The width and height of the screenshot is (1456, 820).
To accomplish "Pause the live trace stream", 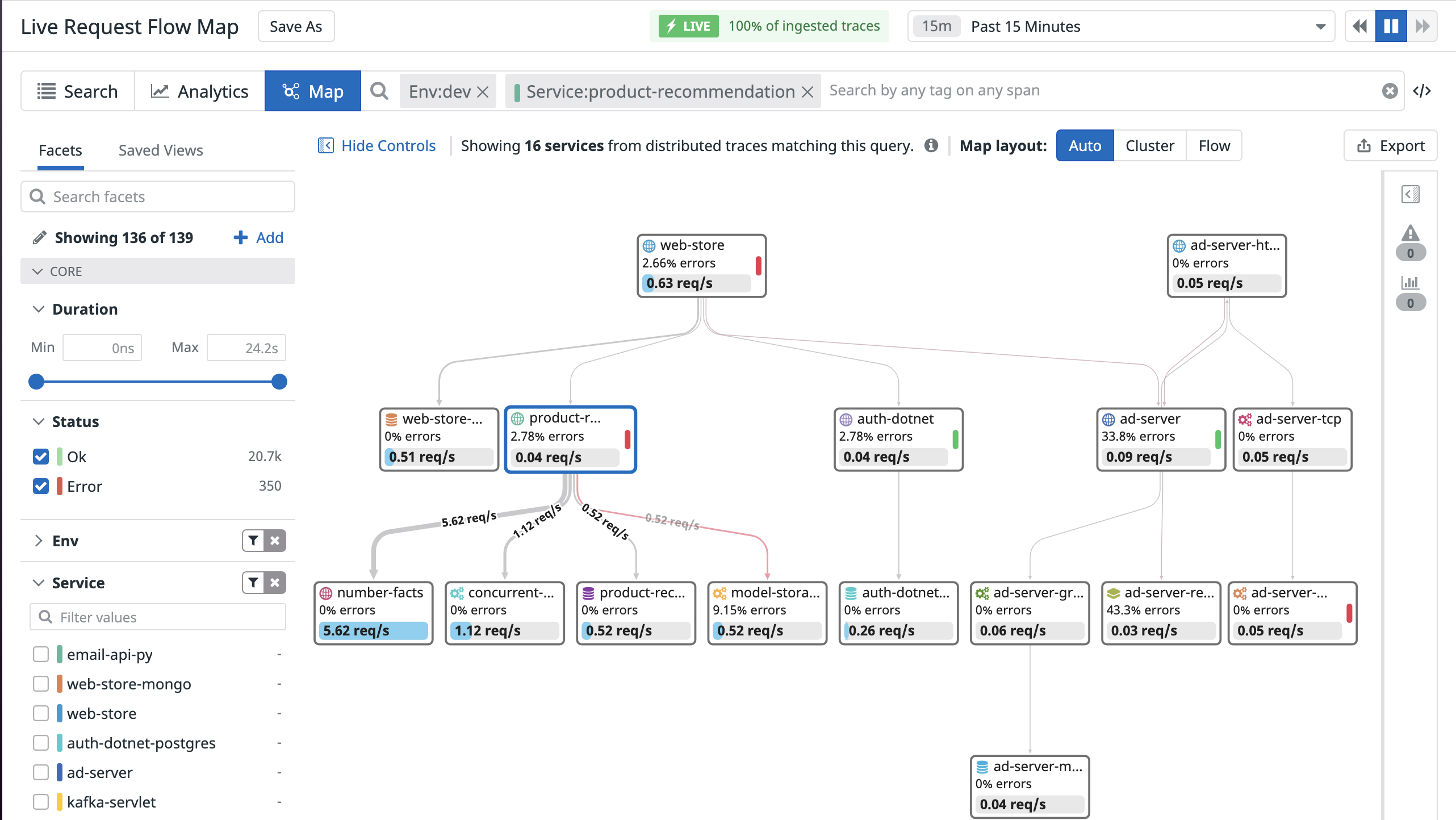I will point(1391,26).
